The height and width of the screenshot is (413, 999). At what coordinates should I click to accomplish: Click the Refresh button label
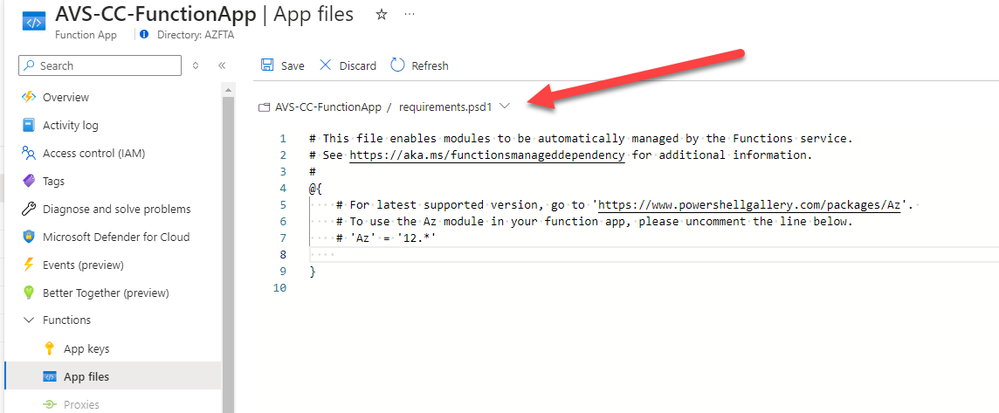430,66
